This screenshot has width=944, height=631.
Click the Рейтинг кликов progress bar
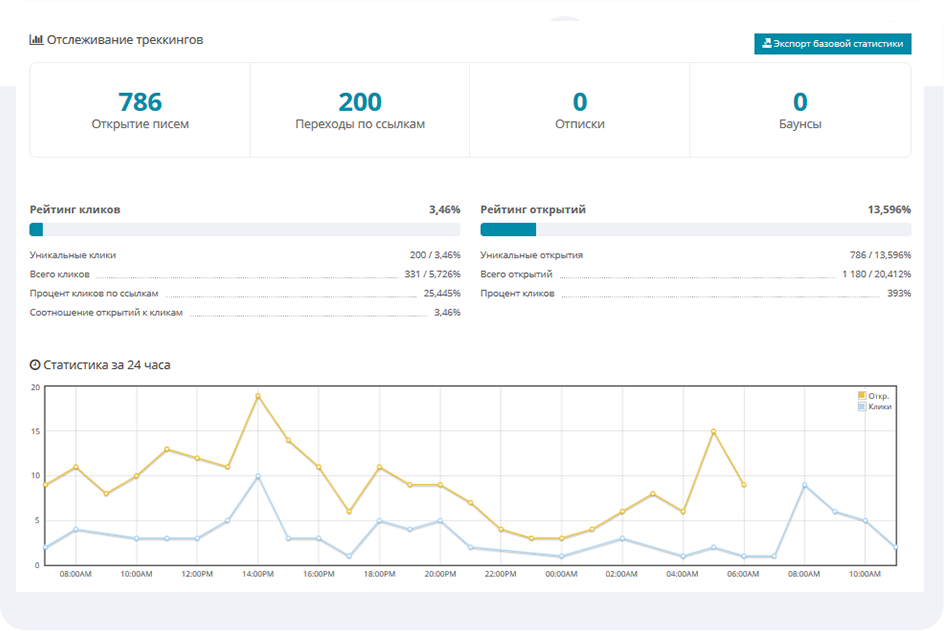pyautogui.click(x=245, y=229)
